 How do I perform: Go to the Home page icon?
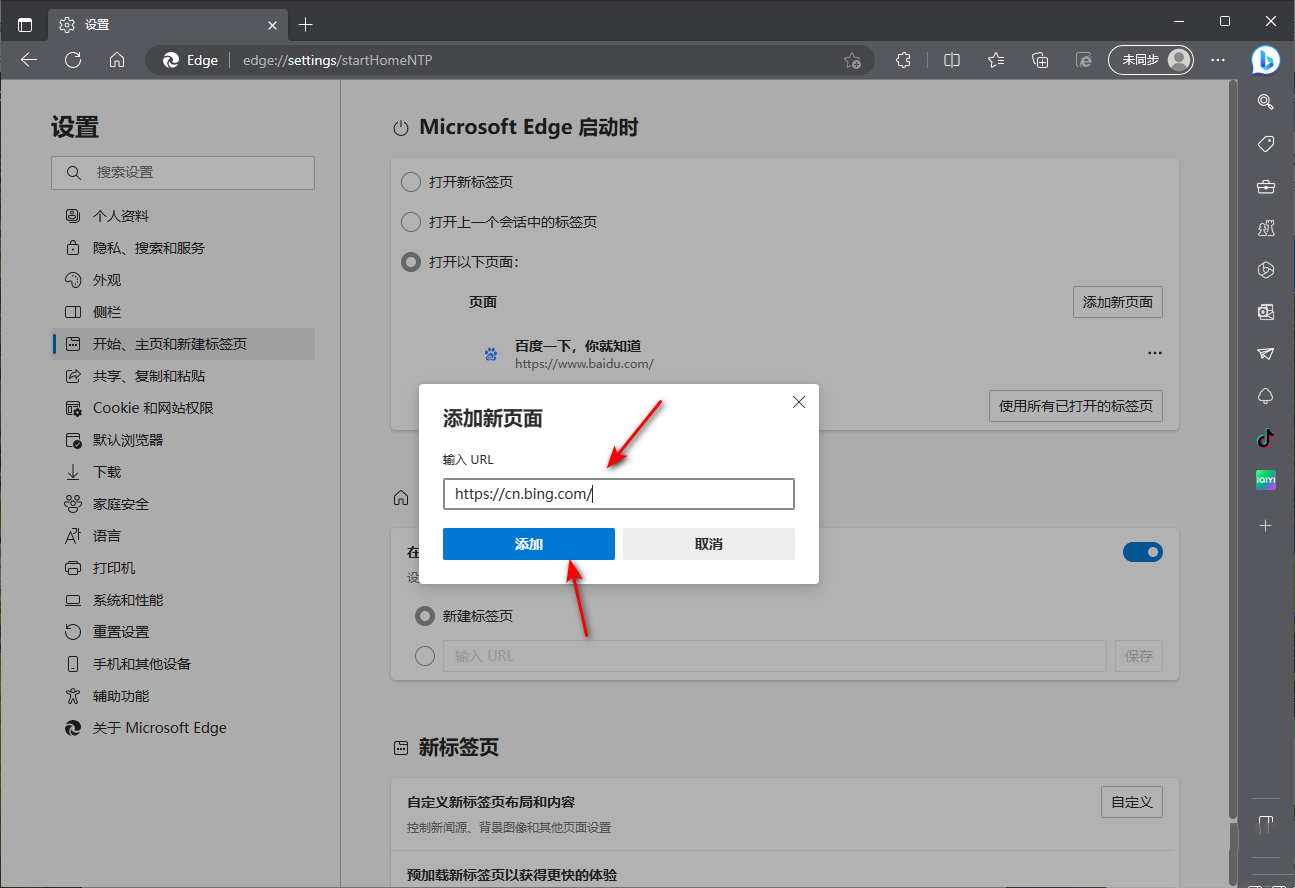coord(117,60)
